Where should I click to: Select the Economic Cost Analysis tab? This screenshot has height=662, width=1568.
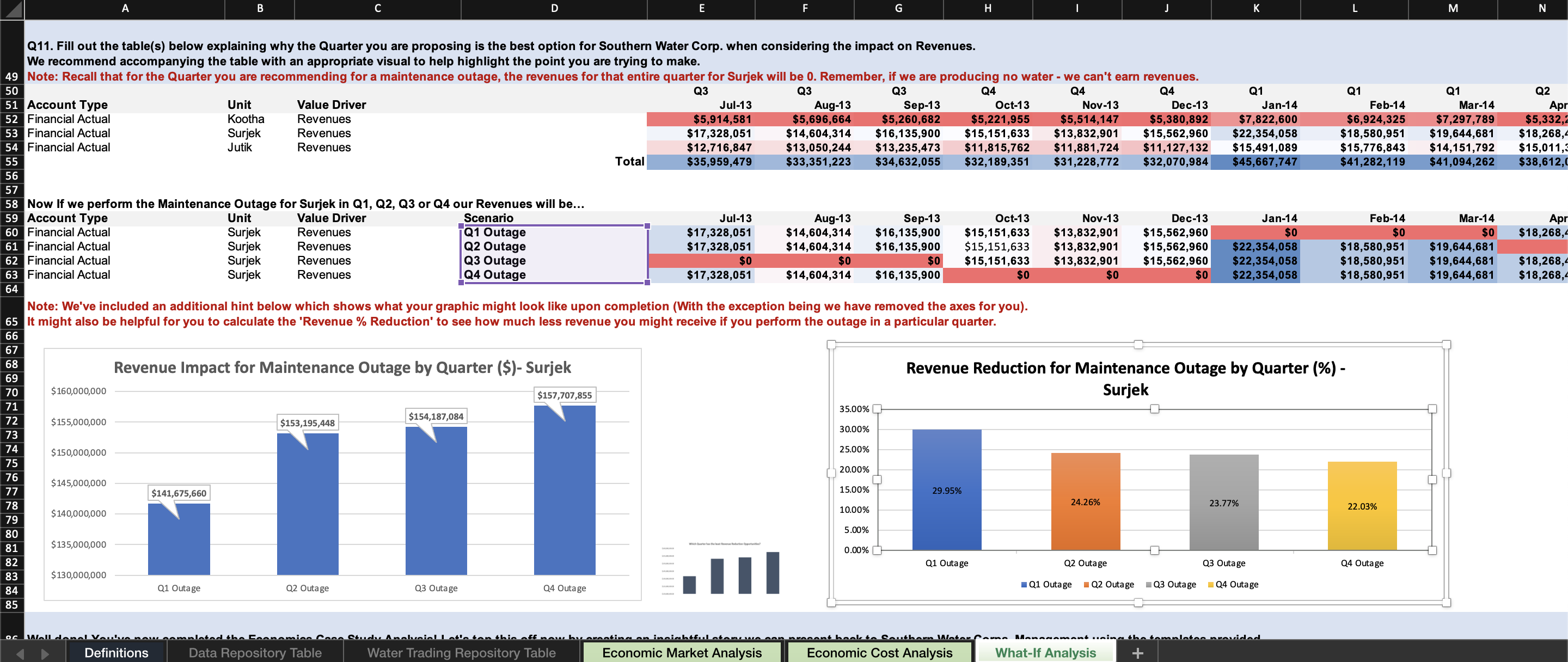click(x=879, y=652)
